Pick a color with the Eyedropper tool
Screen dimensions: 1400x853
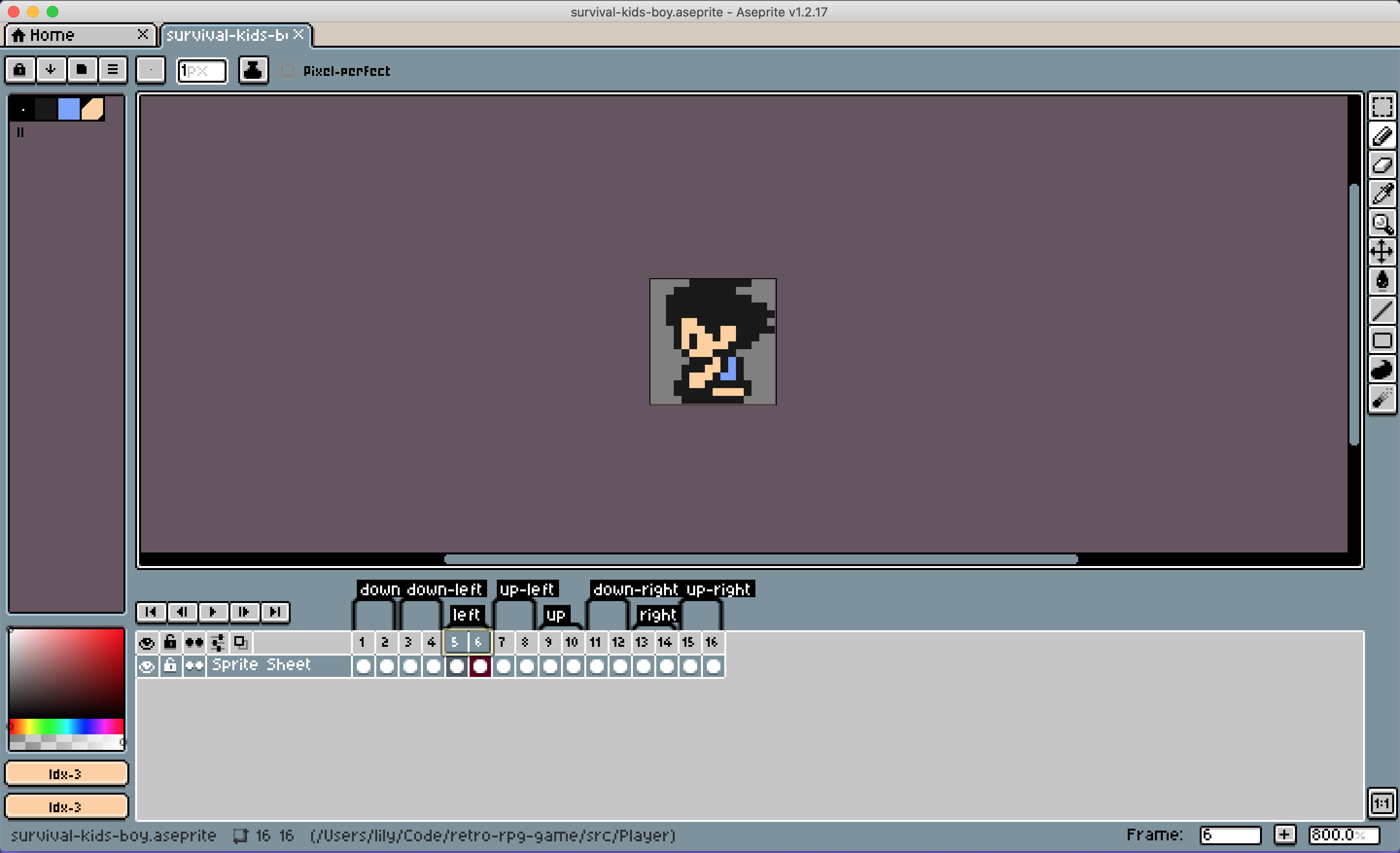coord(1382,195)
